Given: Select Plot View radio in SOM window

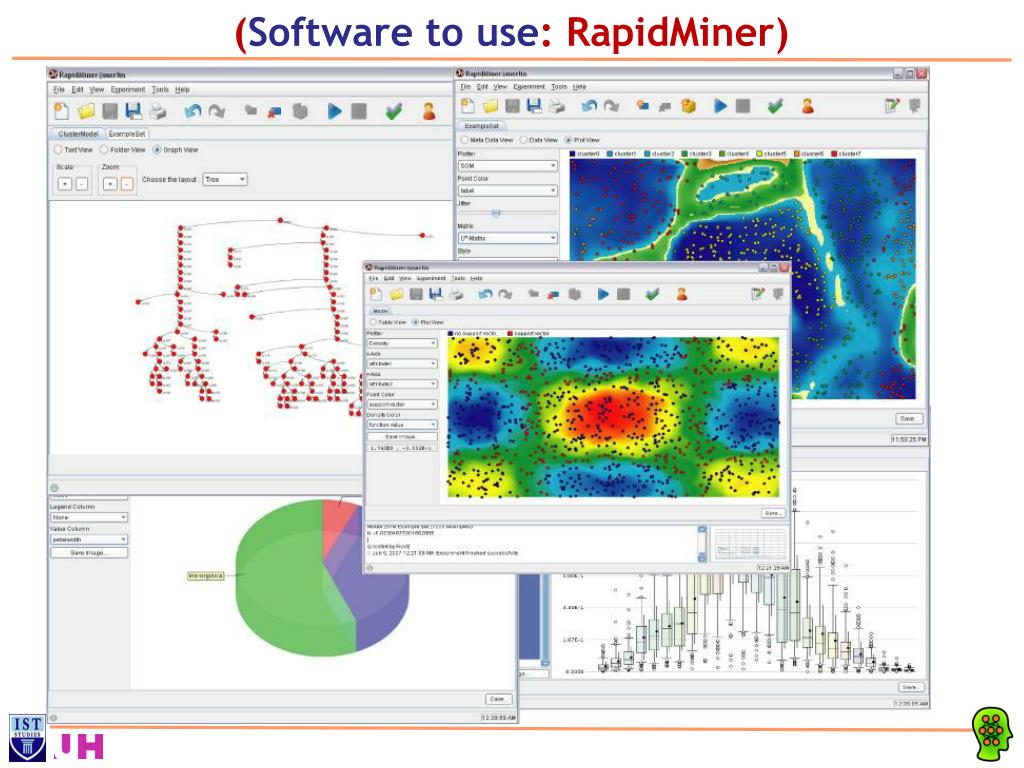Looking at the screenshot, I should coord(568,140).
